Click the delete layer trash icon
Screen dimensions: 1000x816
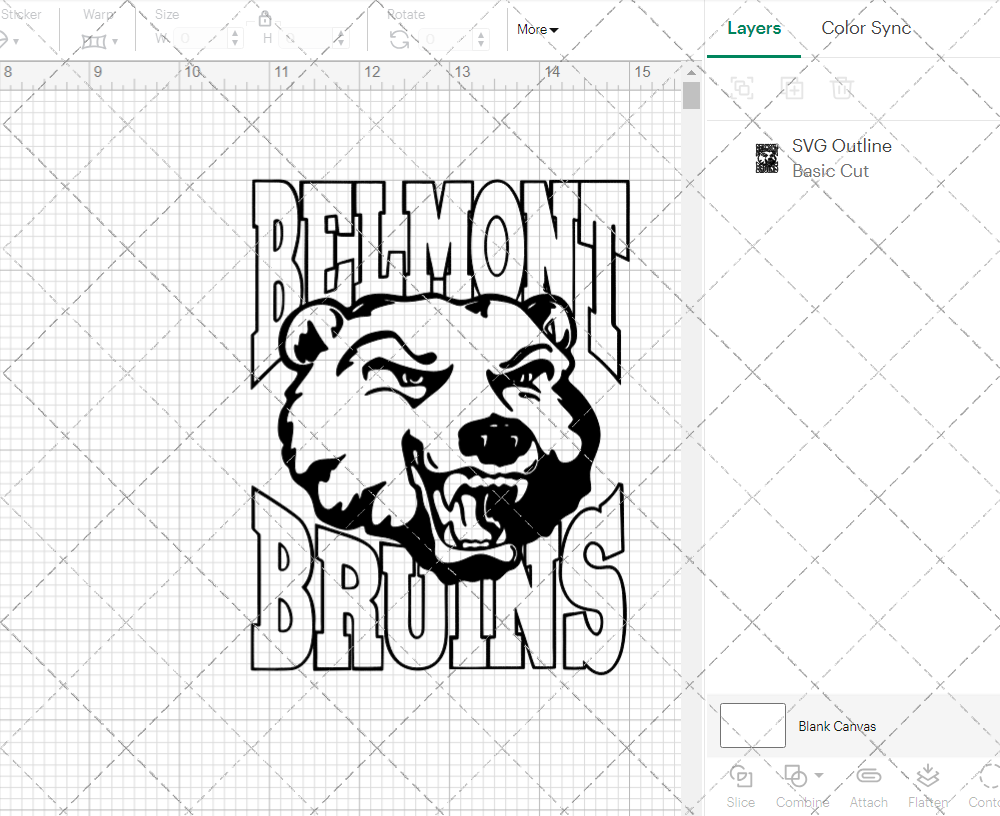click(x=843, y=88)
